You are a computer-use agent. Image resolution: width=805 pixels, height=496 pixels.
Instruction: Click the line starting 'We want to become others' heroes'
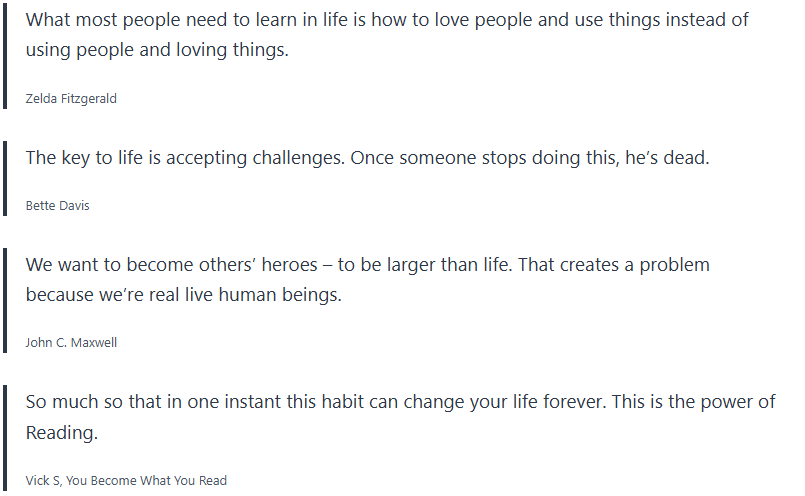(x=367, y=265)
